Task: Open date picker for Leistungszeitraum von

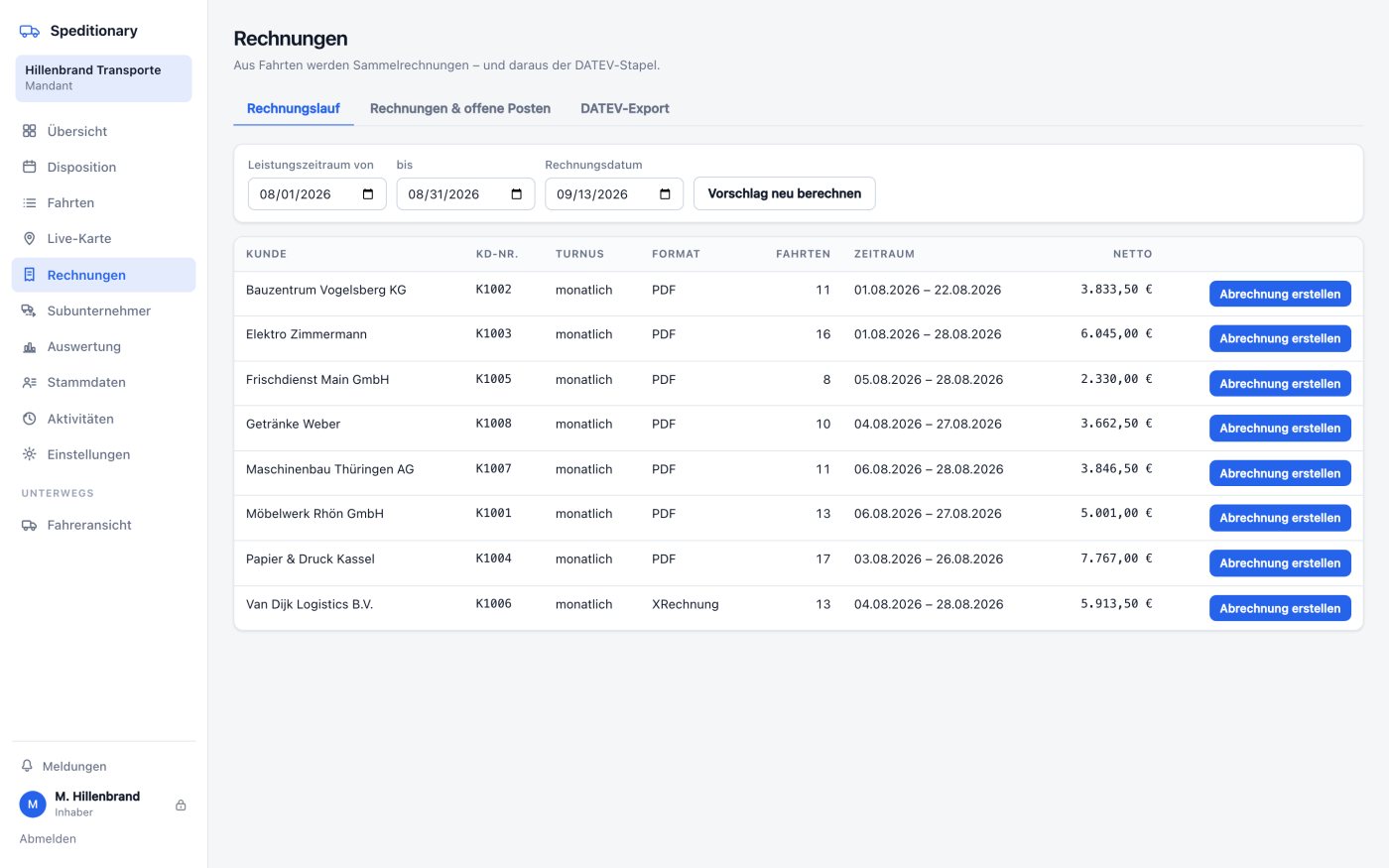Action: [x=368, y=194]
